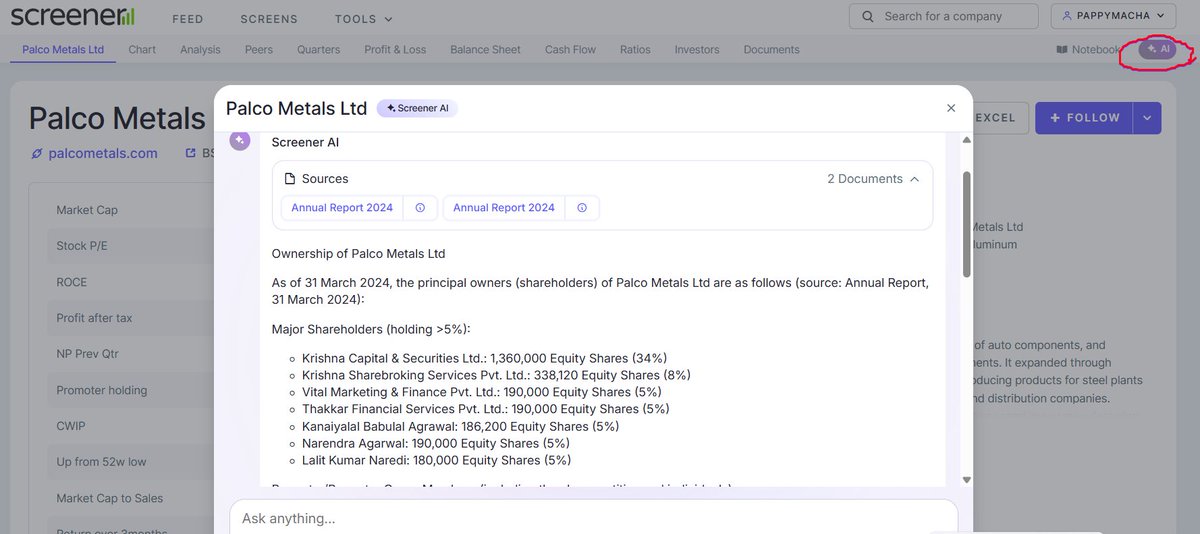Click the Palco Metals Ltd dialog title

tap(296, 108)
